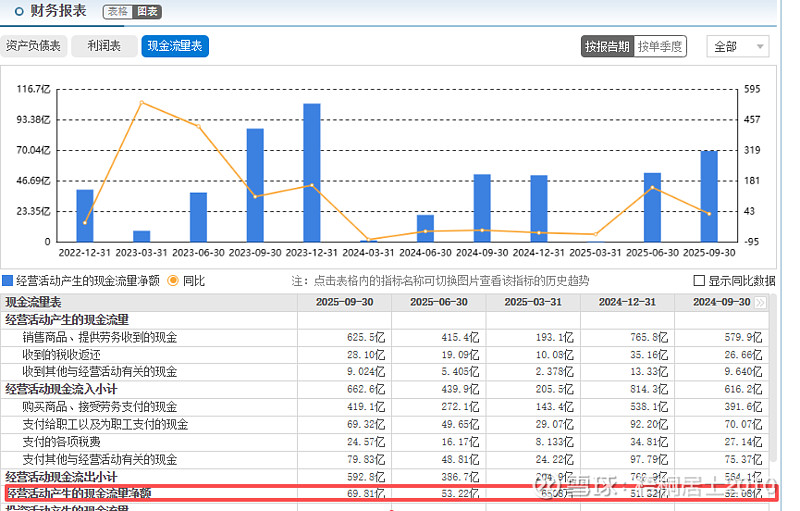
Task: Switch to 图表 view toggle
Action: [x=146, y=12]
